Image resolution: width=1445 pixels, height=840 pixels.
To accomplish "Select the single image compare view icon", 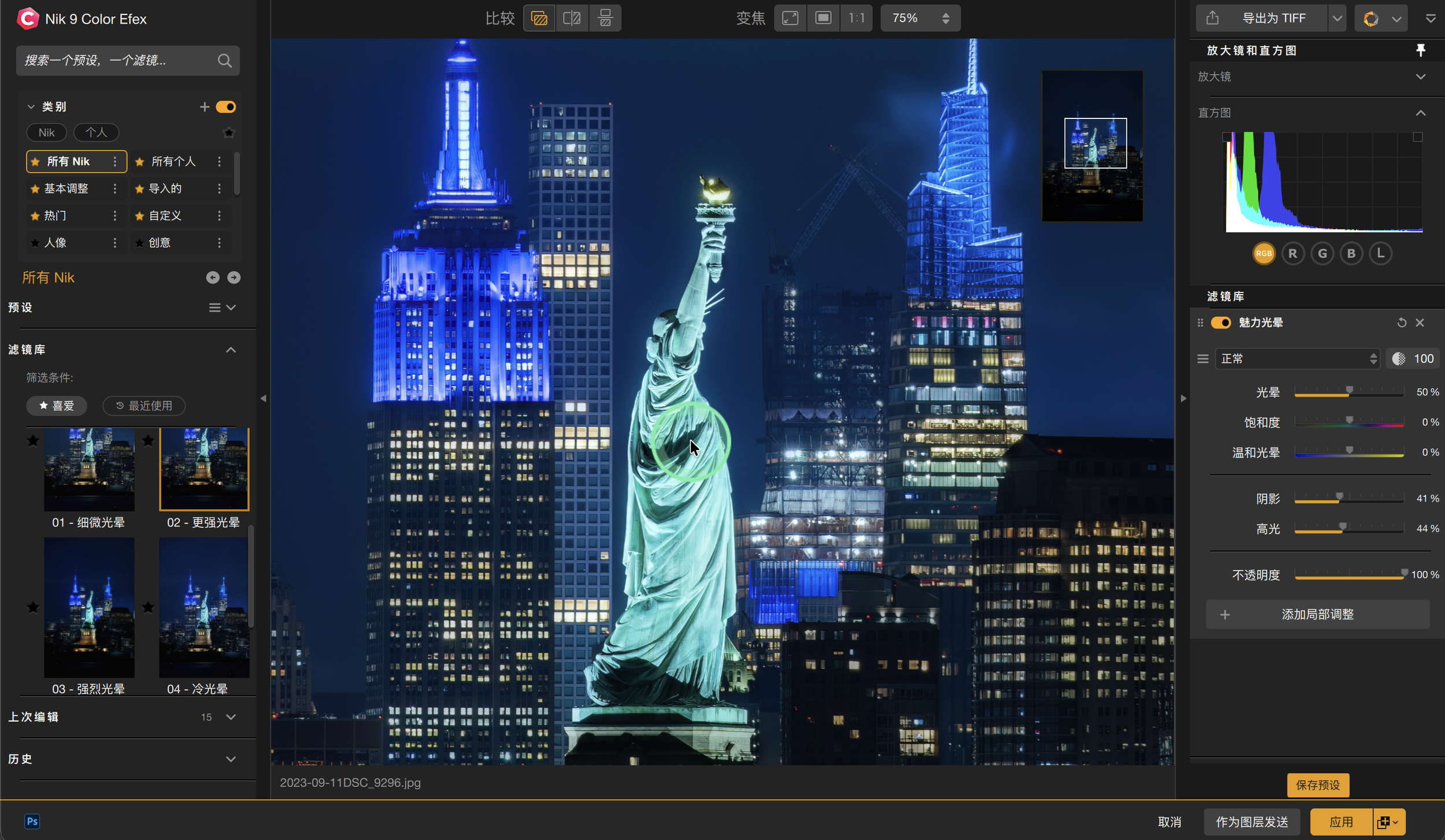I will click(x=539, y=18).
